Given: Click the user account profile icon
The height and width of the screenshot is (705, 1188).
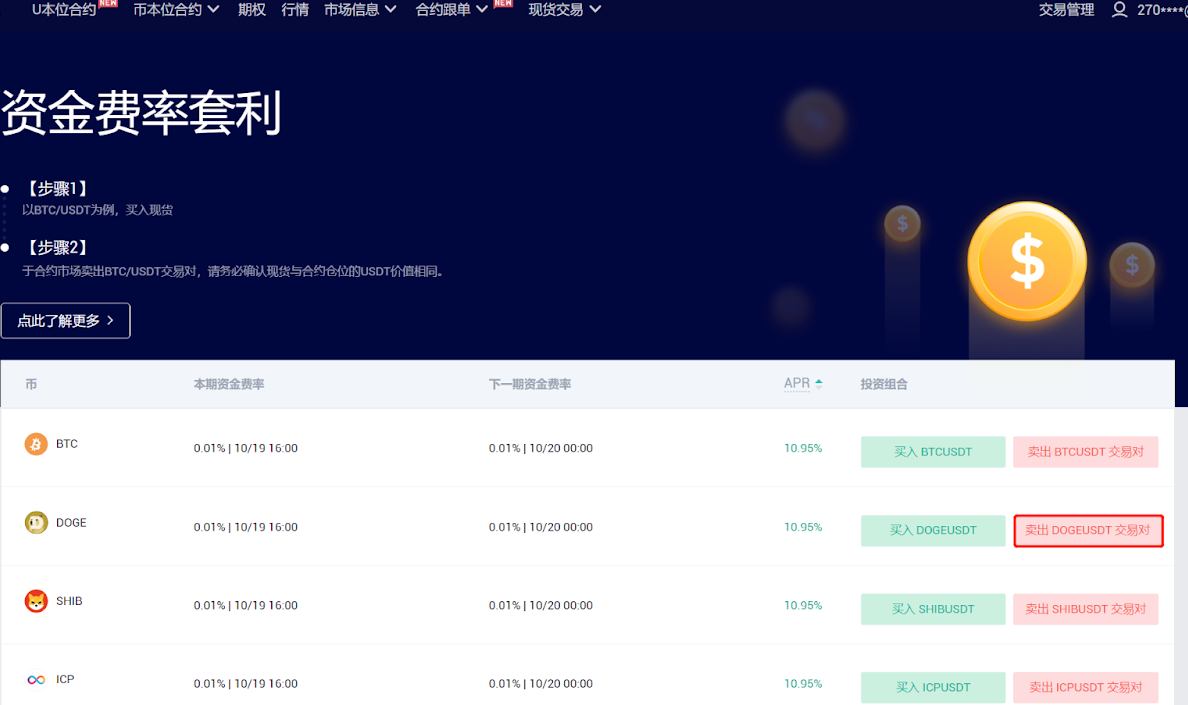Looking at the screenshot, I should (1119, 10).
